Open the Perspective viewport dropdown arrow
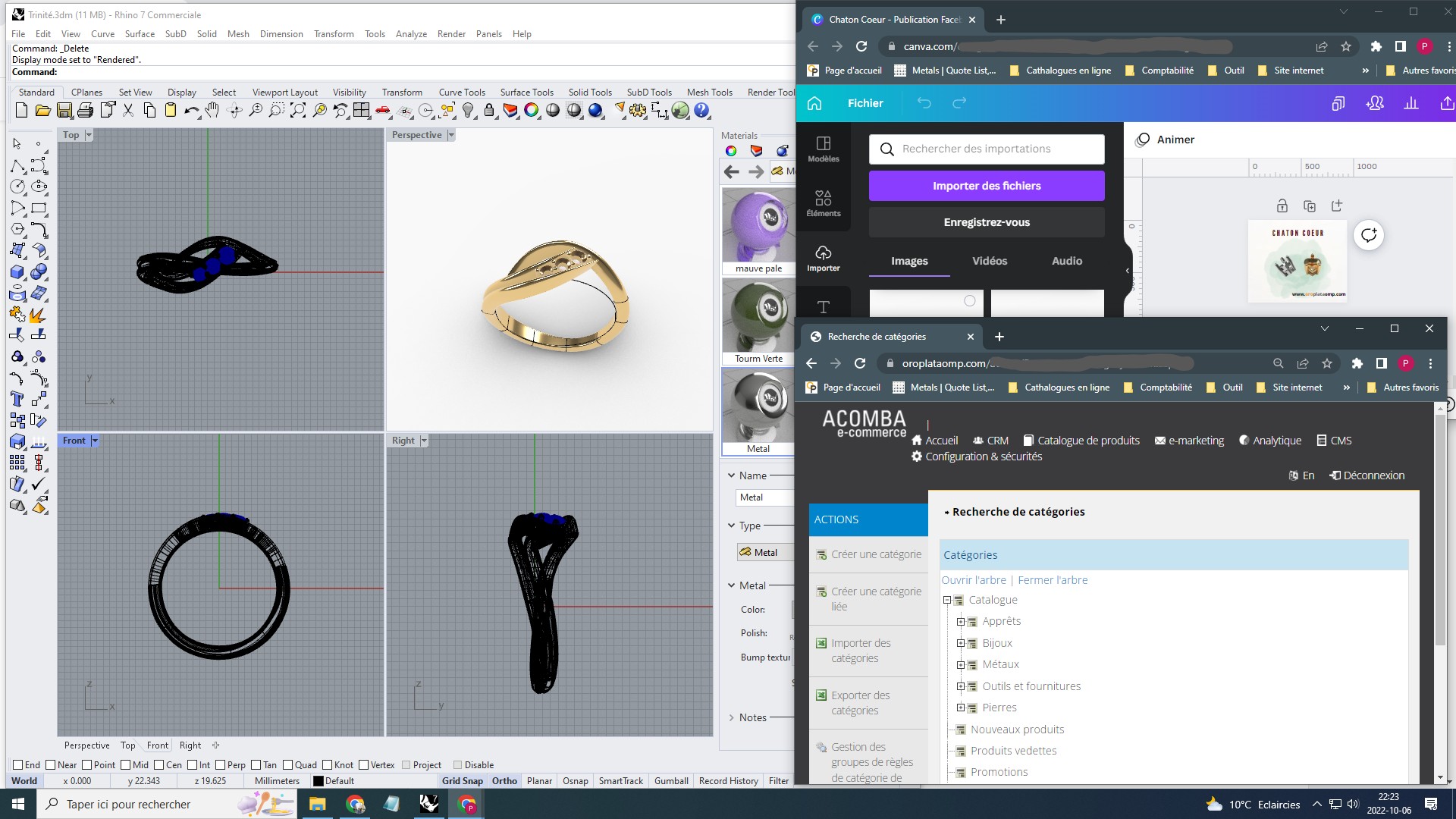The width and height of the screenshot is (1456, 819). tap(451, 135)
